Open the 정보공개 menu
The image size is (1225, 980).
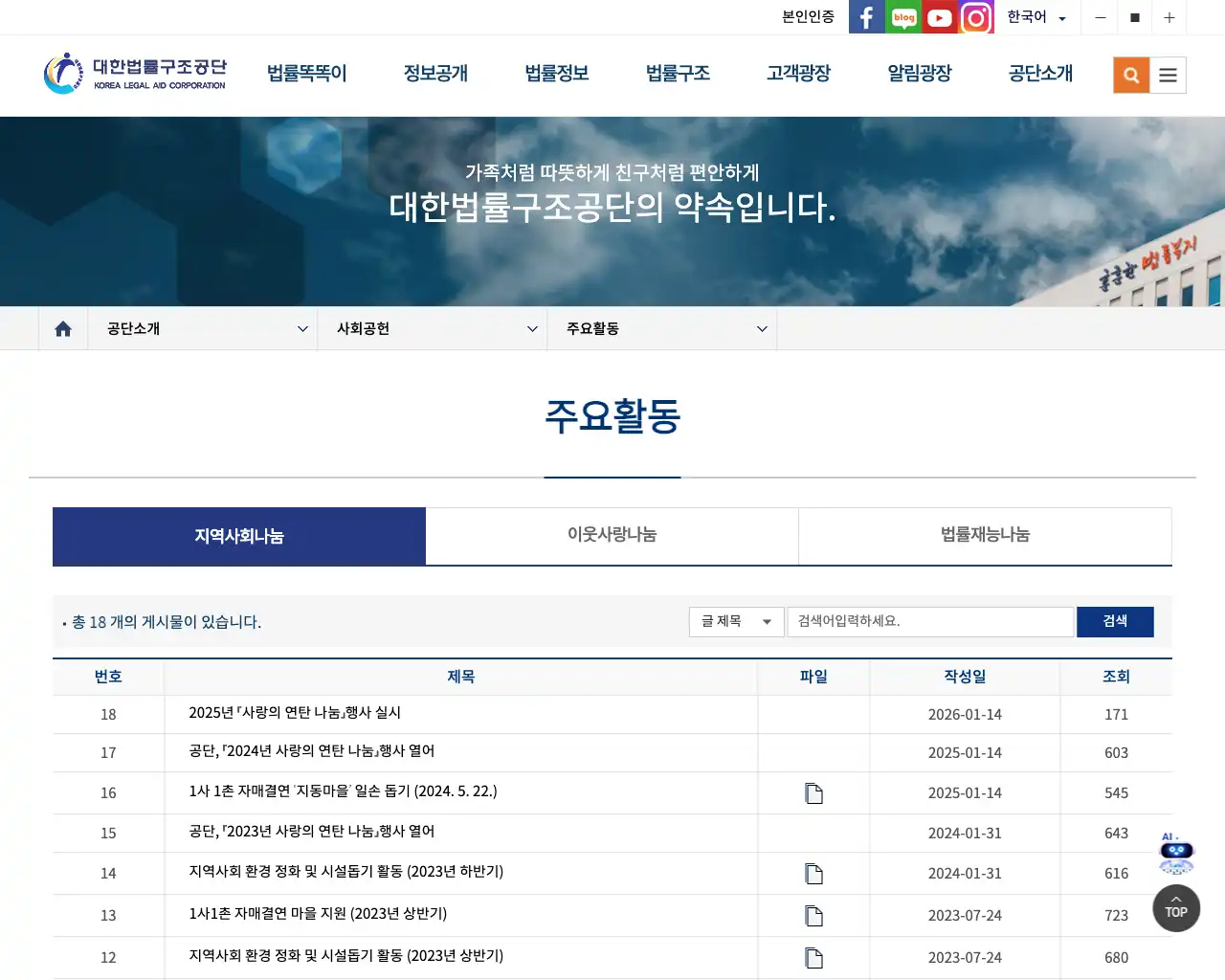point(435,74)
